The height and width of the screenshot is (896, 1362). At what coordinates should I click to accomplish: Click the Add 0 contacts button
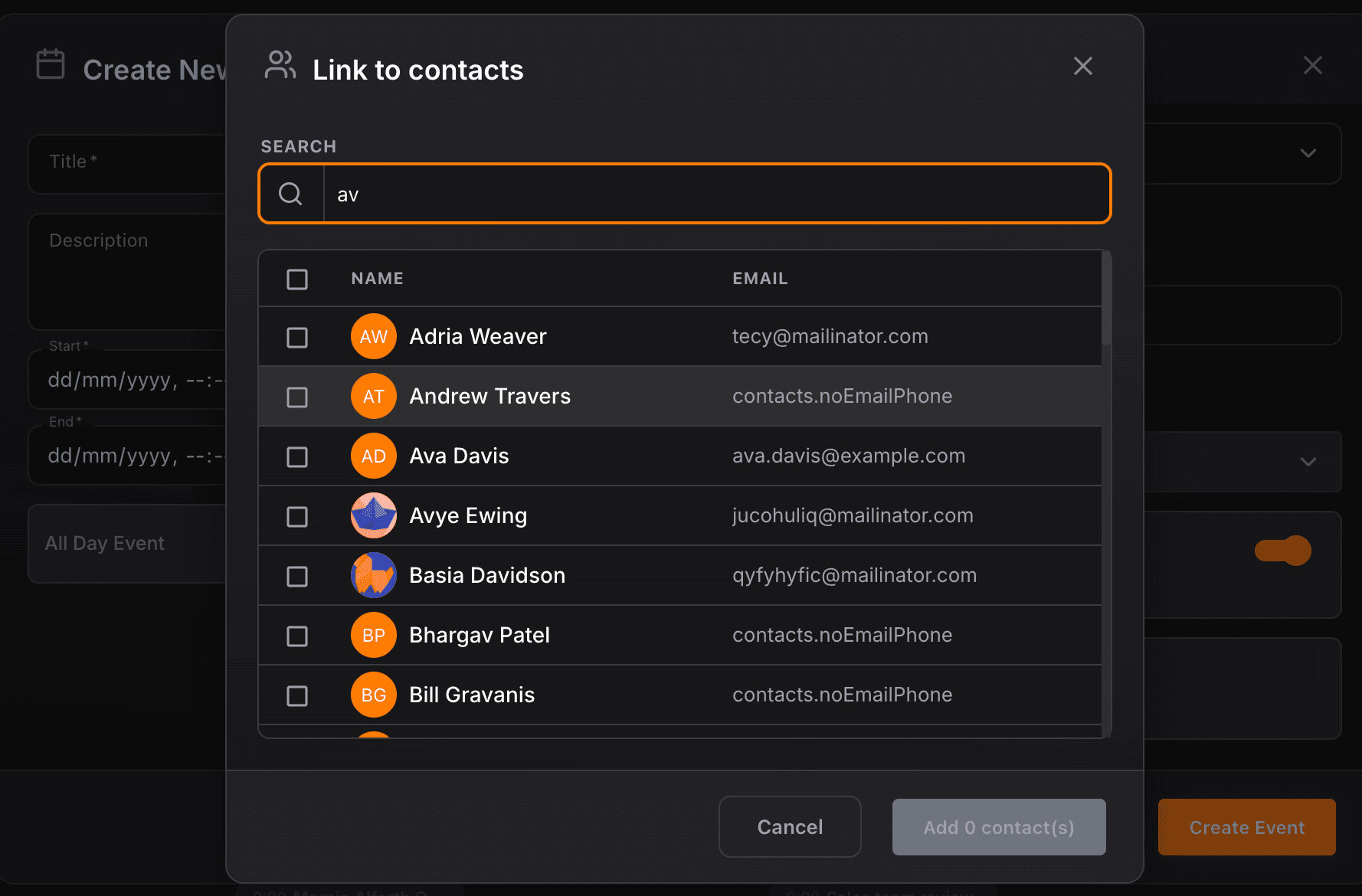click(x=999, y=827)
